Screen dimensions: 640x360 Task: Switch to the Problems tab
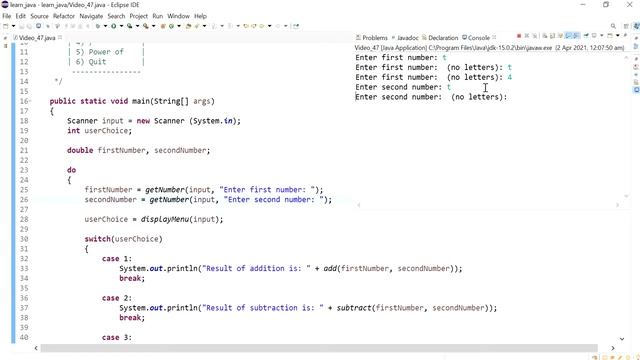[x=371, y=38]
